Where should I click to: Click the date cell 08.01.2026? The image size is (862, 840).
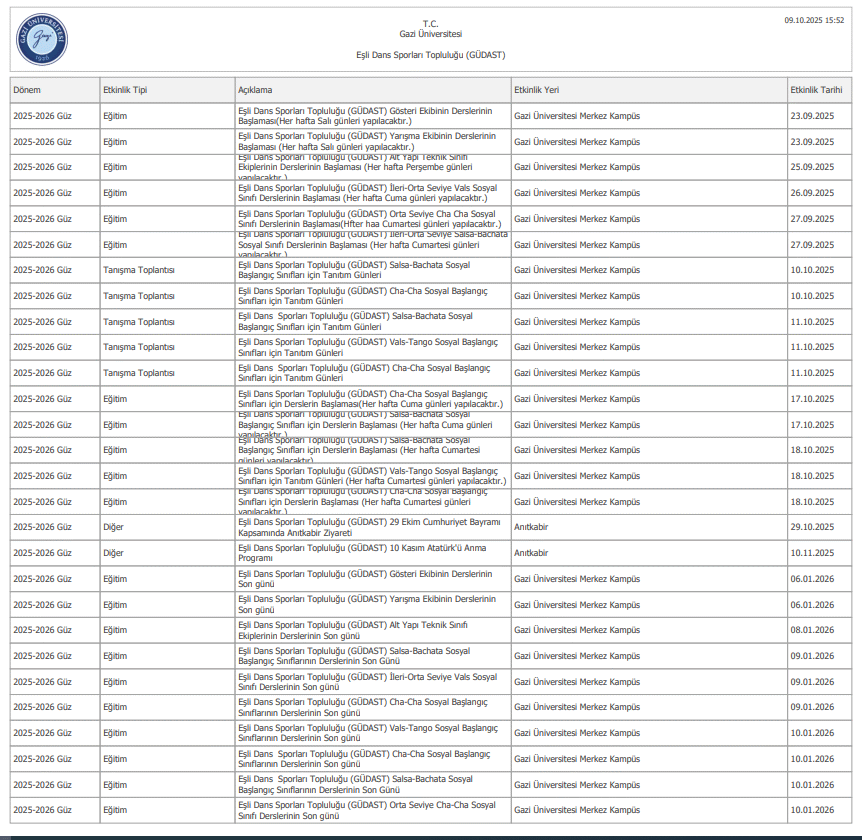coord(811,630)
